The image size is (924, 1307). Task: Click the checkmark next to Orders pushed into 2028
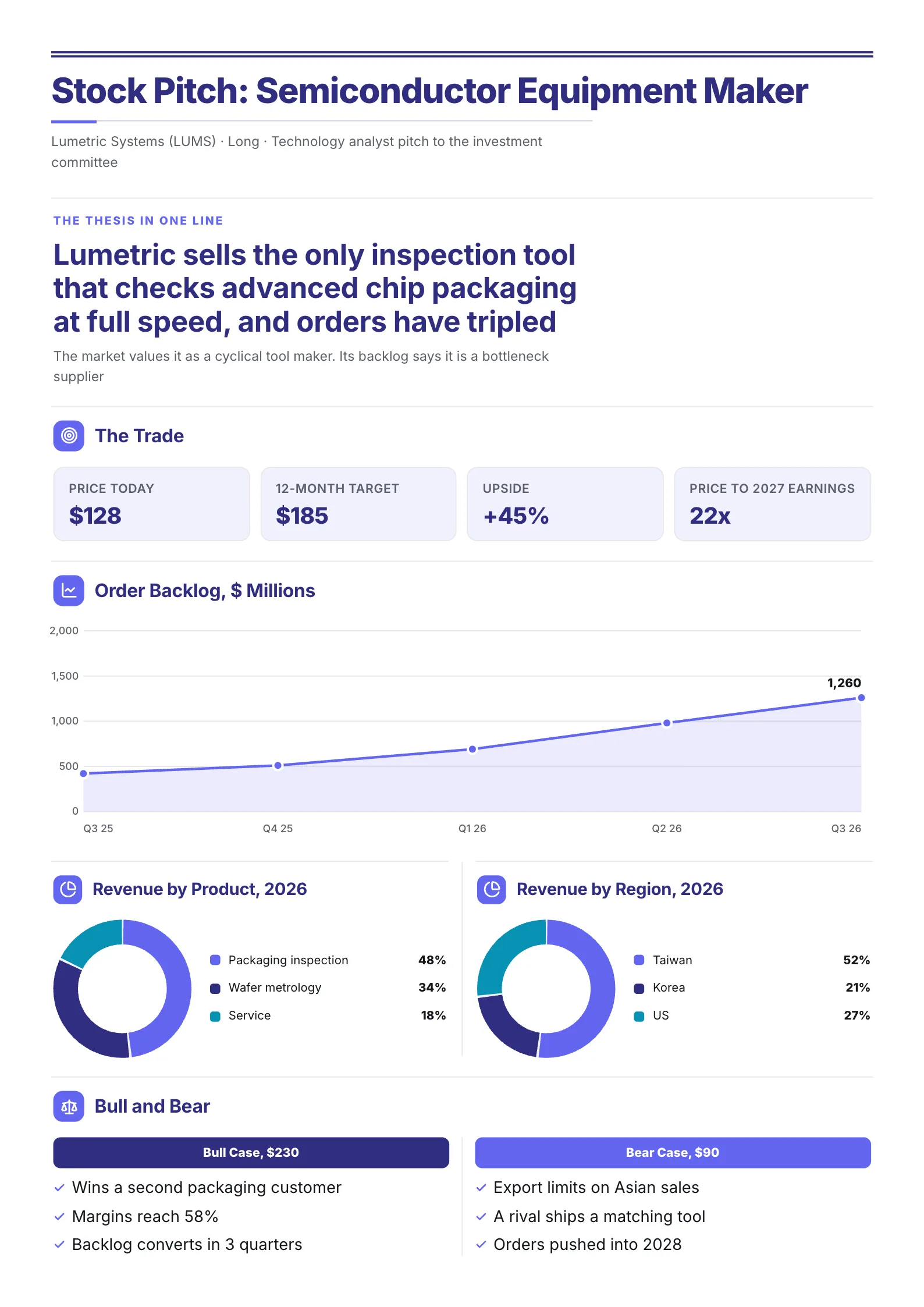[481, 1244]
